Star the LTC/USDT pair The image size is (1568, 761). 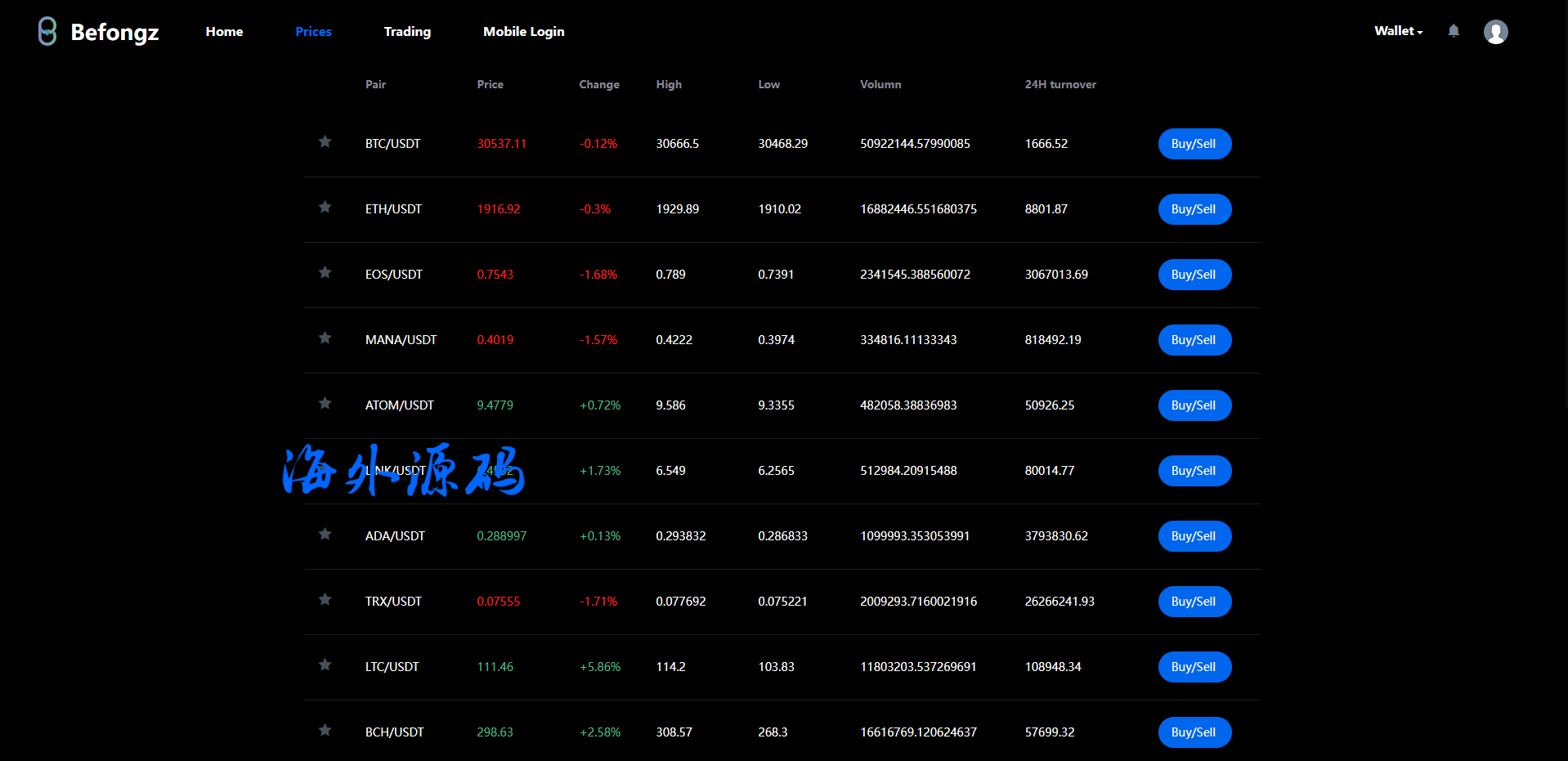[325, 665]
